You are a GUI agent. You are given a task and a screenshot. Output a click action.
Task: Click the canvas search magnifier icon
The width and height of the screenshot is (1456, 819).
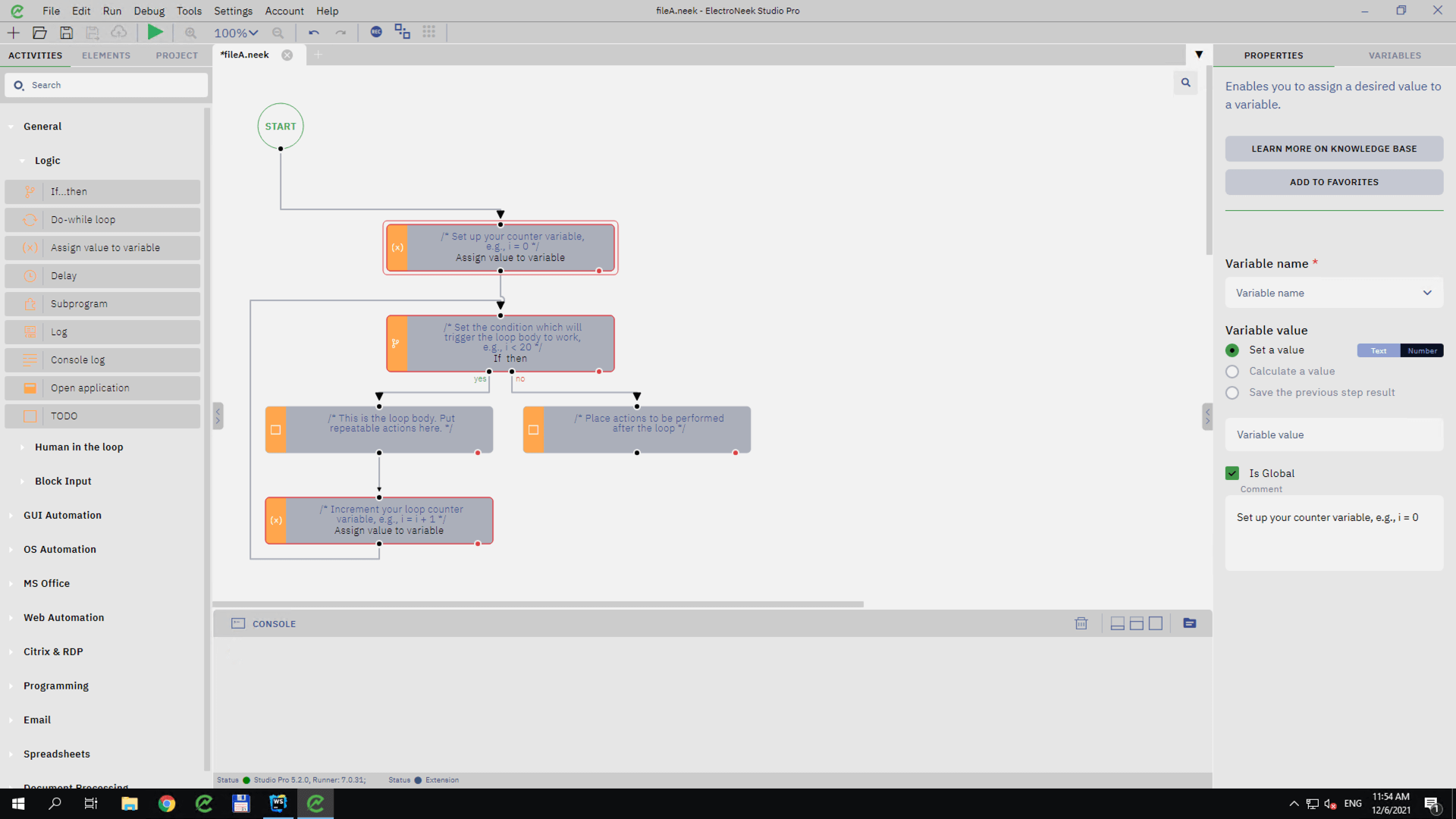point(1185,83)
